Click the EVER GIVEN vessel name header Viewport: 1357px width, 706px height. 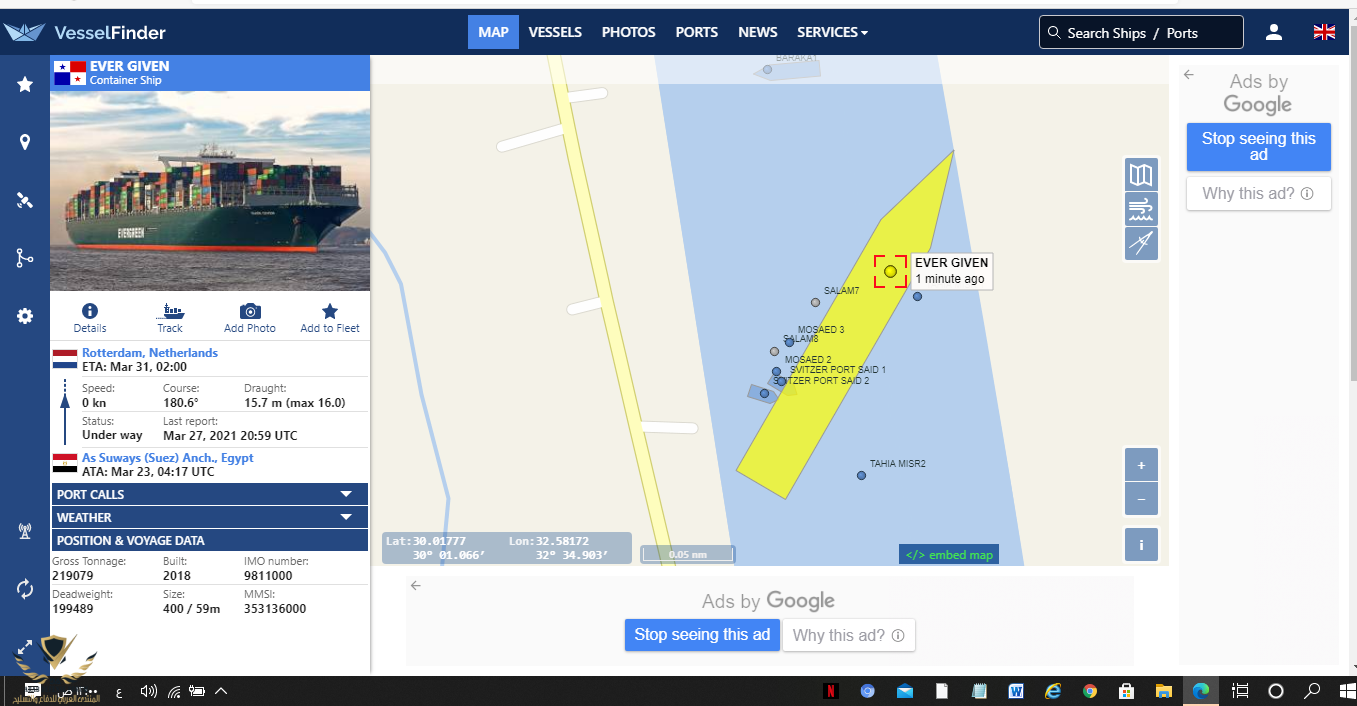tap(129, 66)
